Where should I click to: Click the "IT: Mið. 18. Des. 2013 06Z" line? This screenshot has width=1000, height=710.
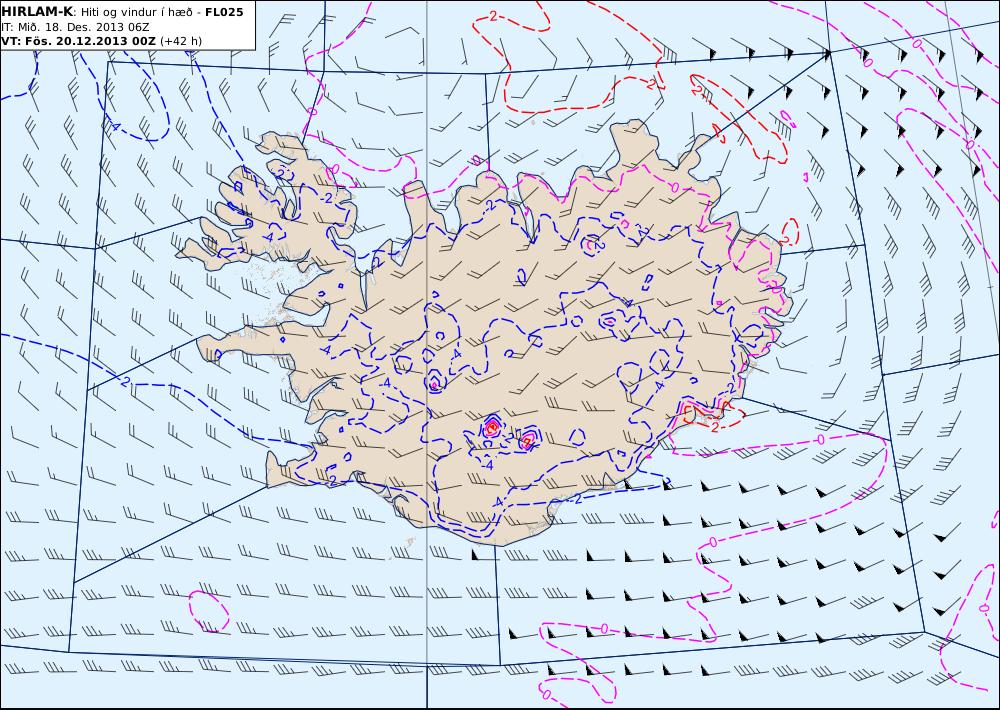coord(75,27)
